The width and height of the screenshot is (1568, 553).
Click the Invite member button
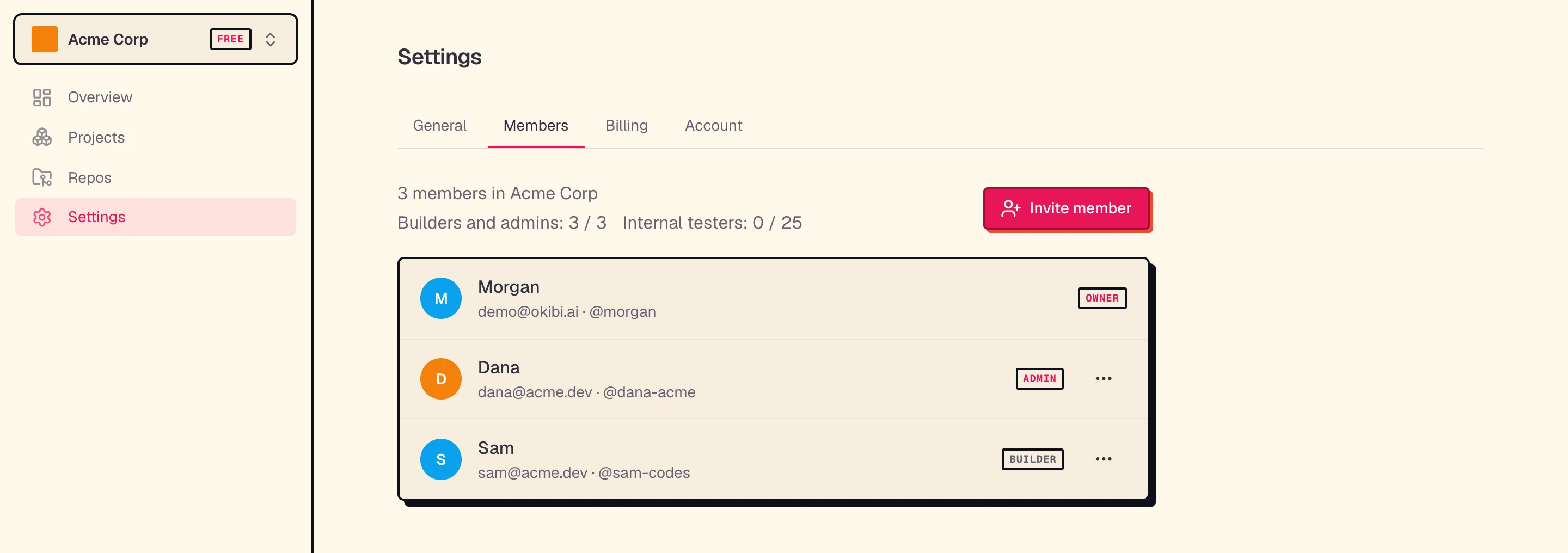(1067, 208)
